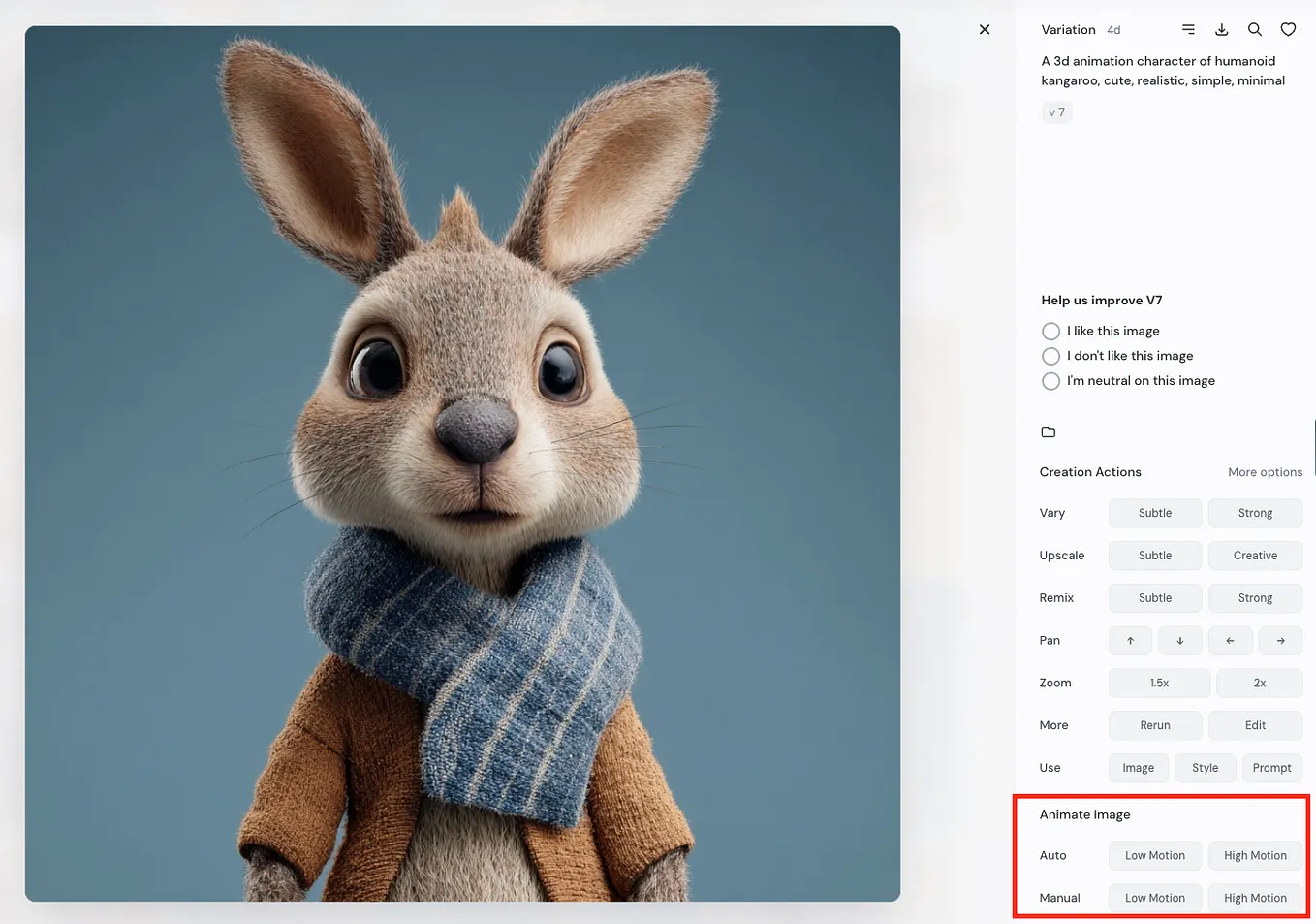
Task: Use this image's Prompt
Action: [x=1272, y=767]
